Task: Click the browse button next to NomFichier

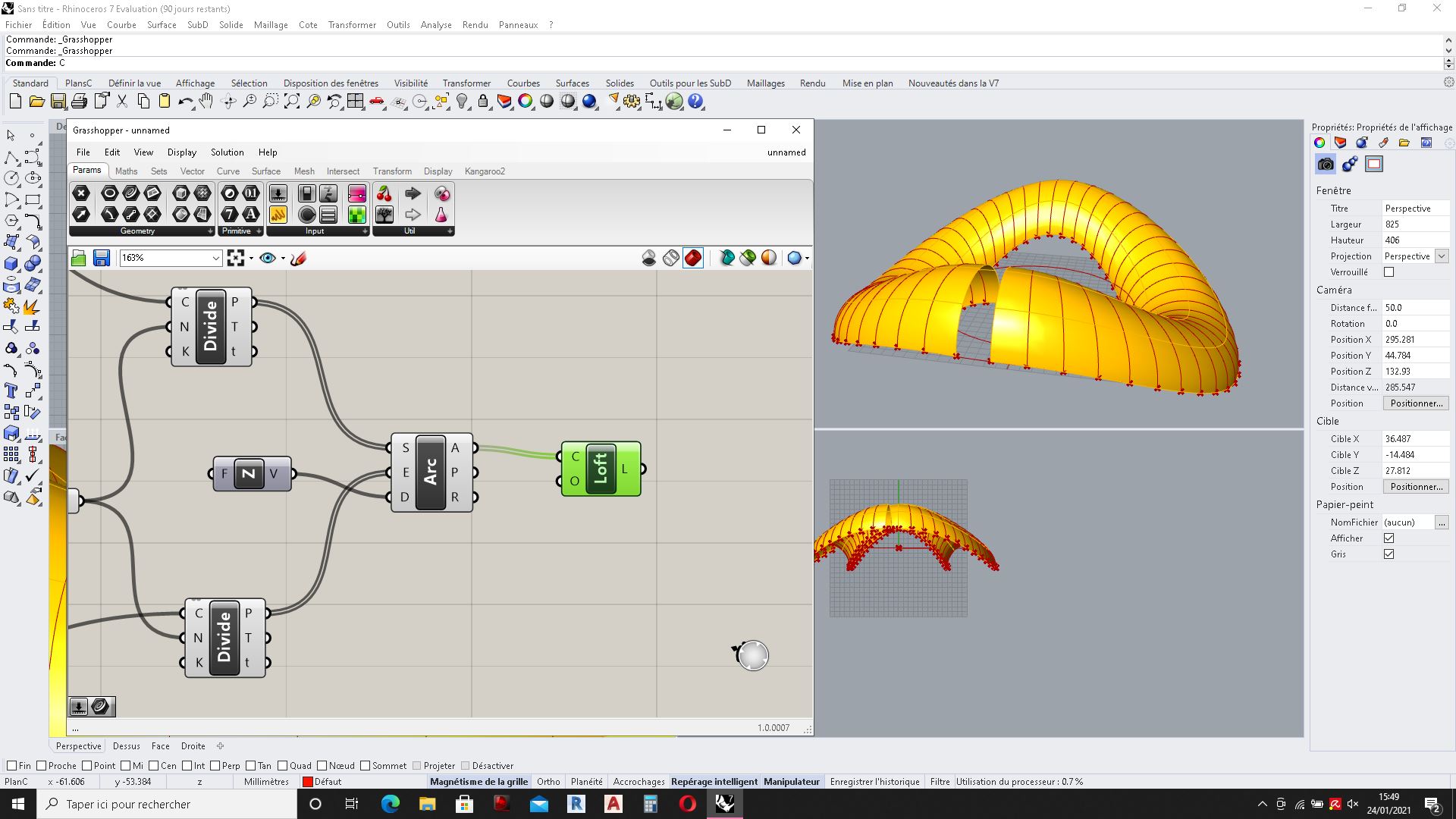Action: pos(1442,522)
